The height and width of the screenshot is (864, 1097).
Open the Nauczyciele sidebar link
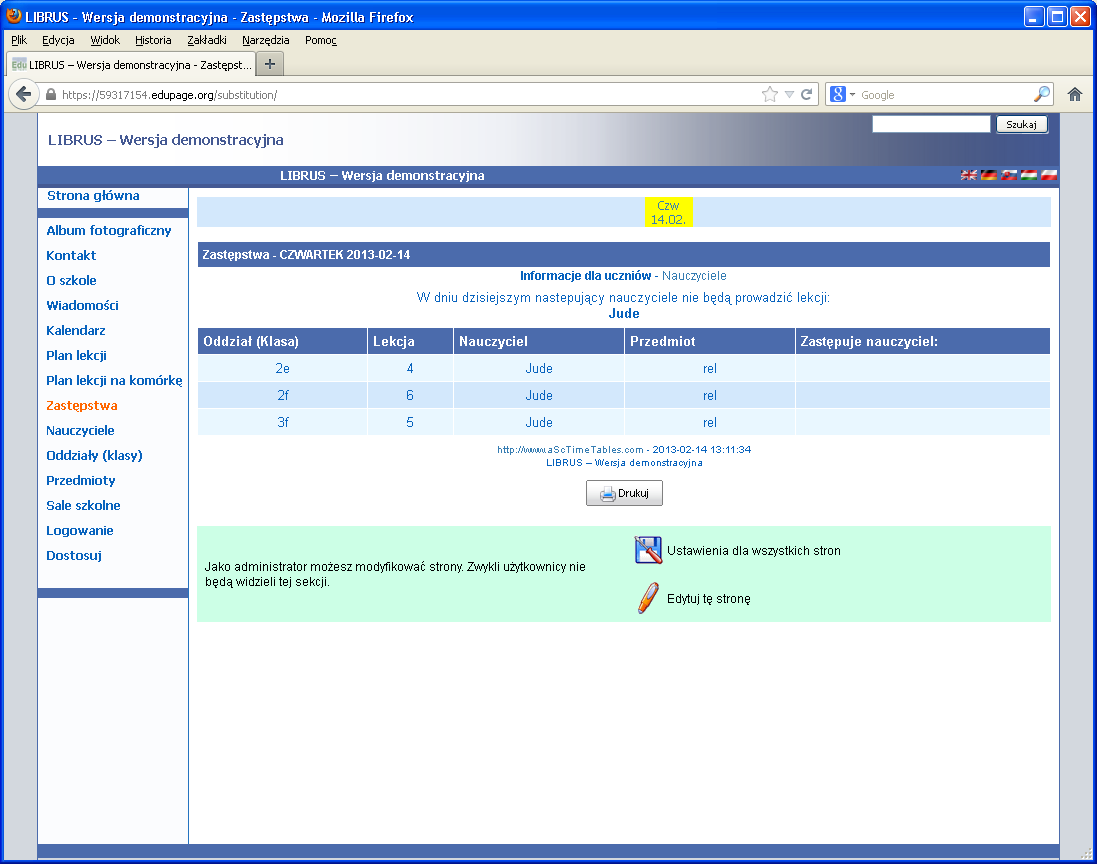80,430
